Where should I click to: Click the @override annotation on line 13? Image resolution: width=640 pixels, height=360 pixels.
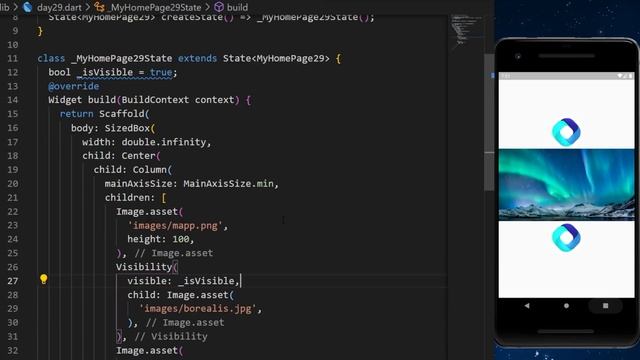pyautogui.click(x=73, y=86)
